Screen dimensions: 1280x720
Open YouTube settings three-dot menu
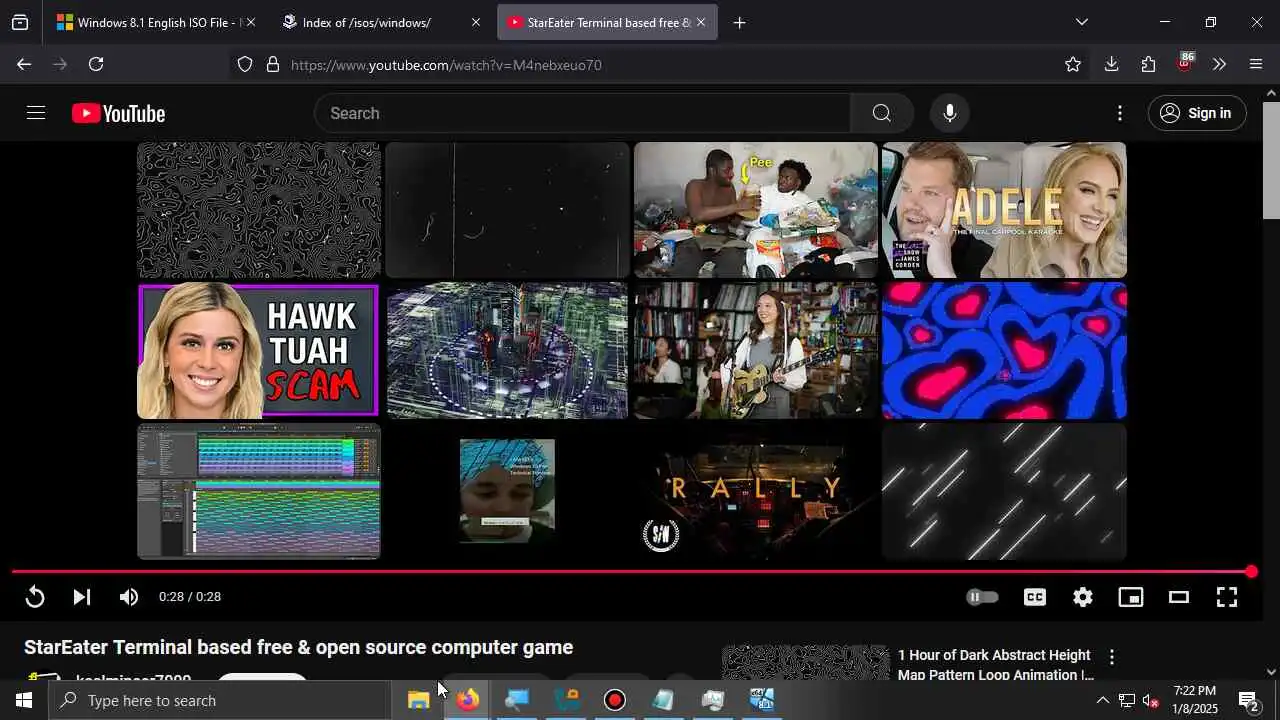1120,113
